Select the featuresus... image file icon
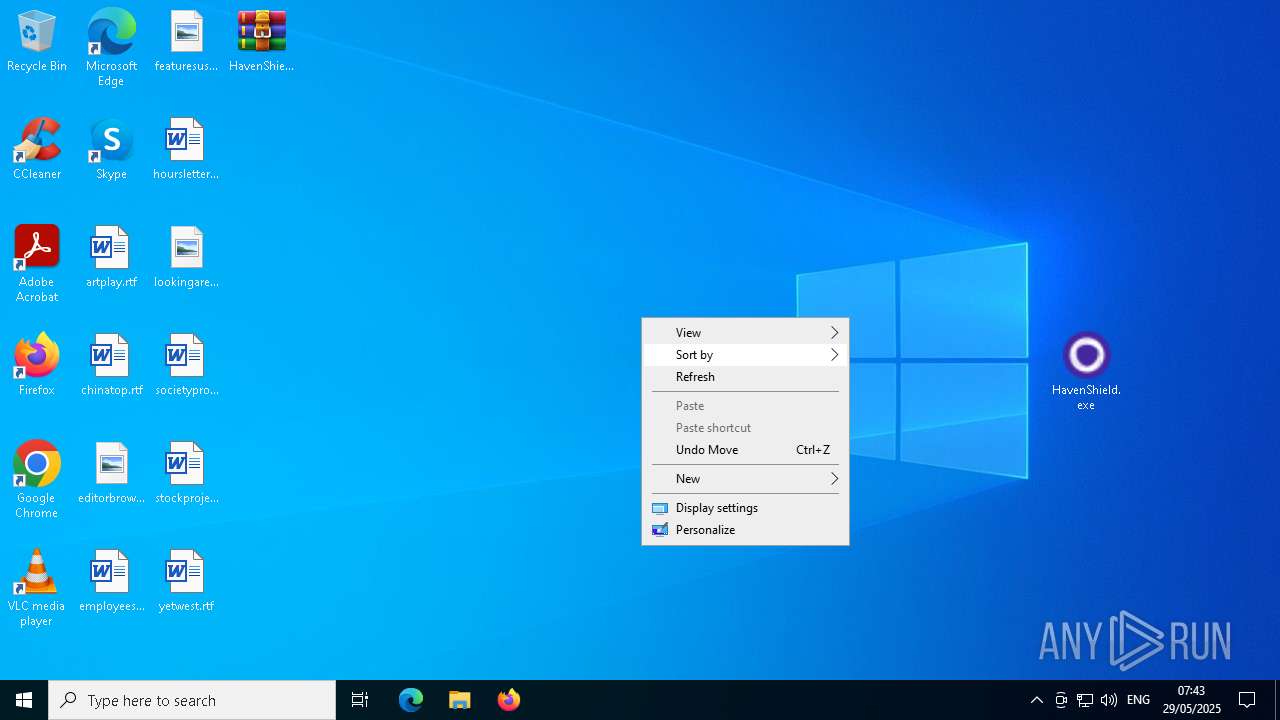Viewport: 1280px width, 720px height. 186,42
